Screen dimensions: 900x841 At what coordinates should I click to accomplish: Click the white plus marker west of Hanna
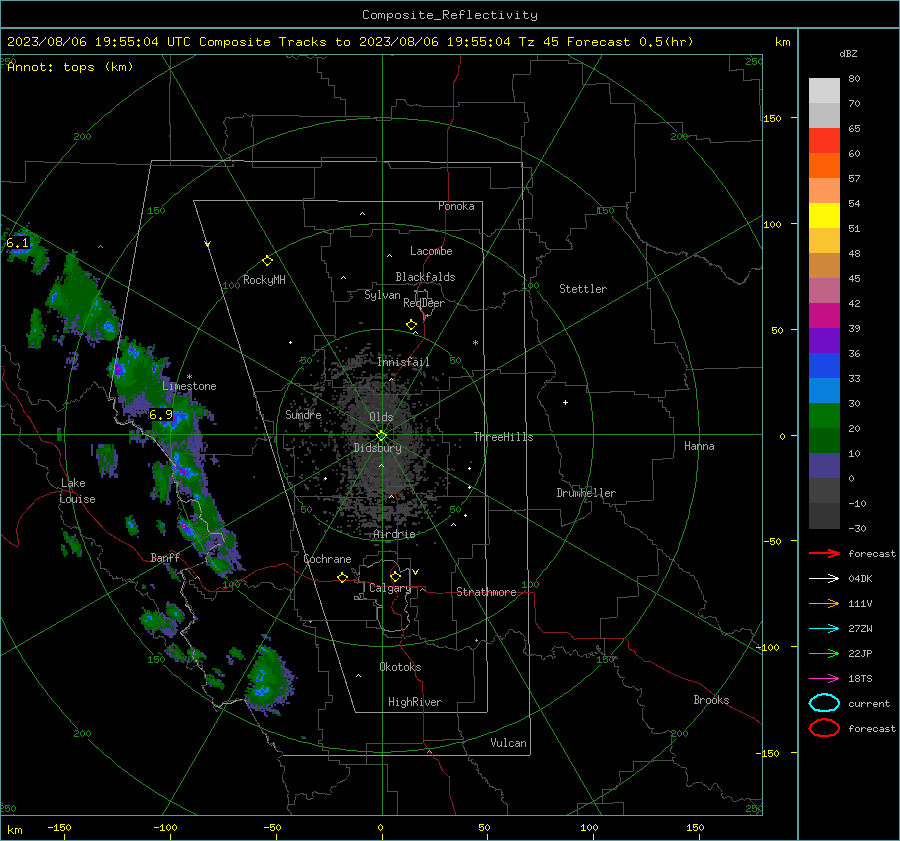coord(565,402)
